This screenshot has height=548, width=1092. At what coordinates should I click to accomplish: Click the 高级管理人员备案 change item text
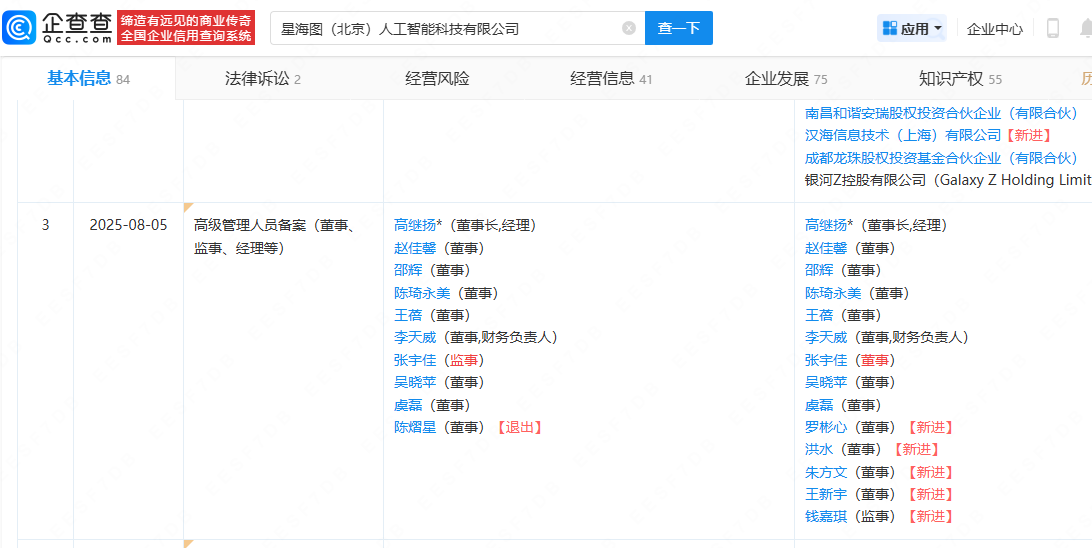pyautogui.click(x=276, y=237)
